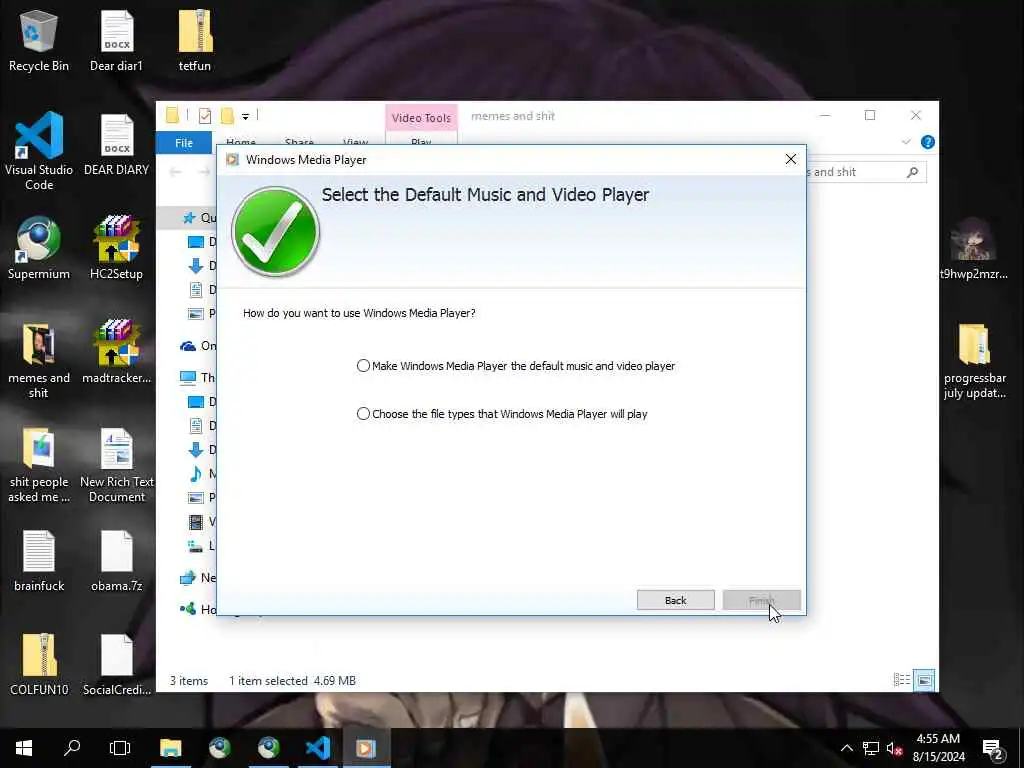Open Quick Access toolbar customize dropdown arrow

coord(246,116)
